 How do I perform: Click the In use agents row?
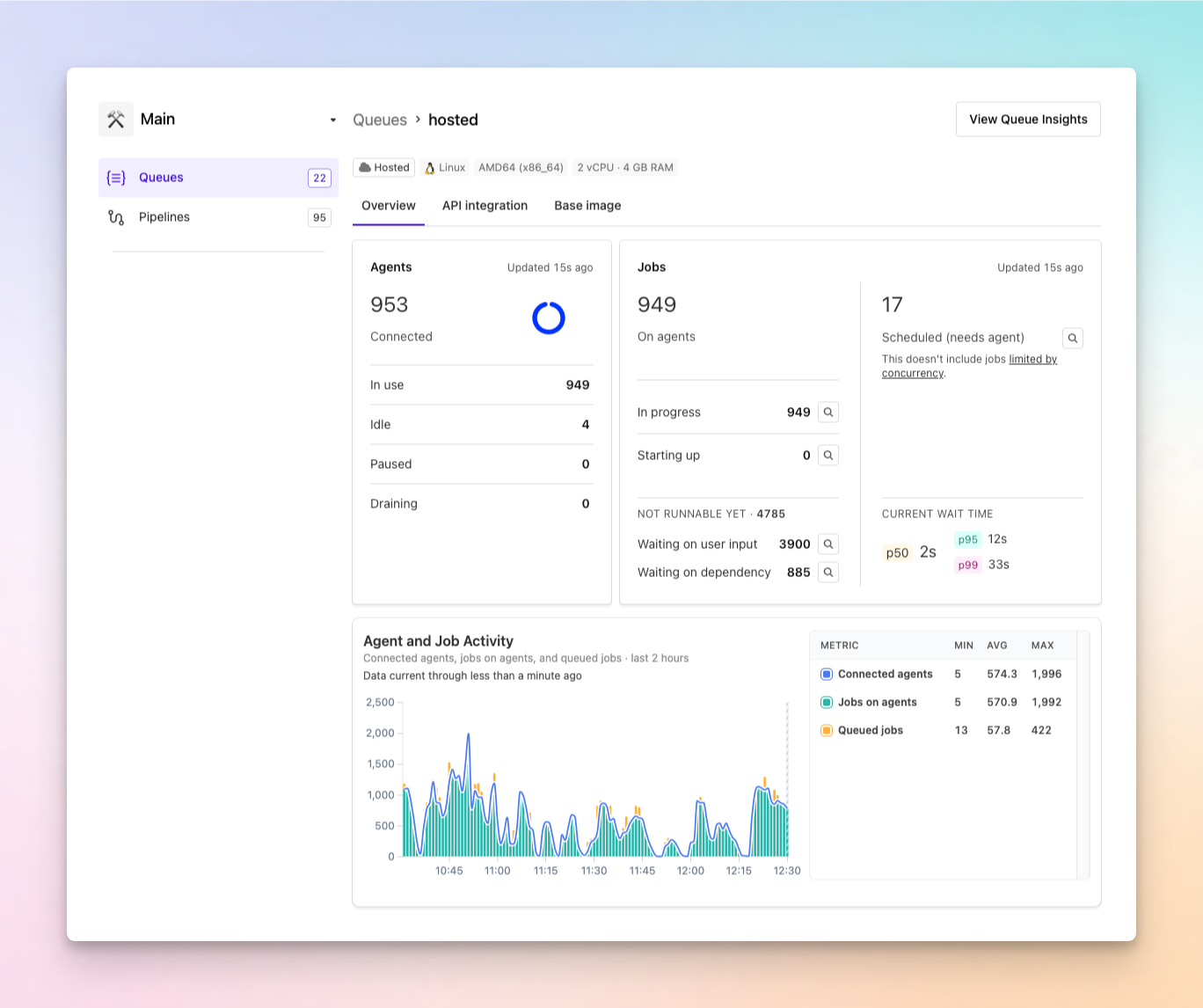[482, 385]
